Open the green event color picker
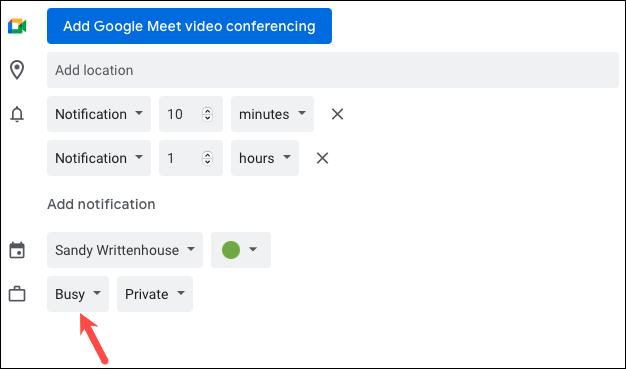 (241, 250)
